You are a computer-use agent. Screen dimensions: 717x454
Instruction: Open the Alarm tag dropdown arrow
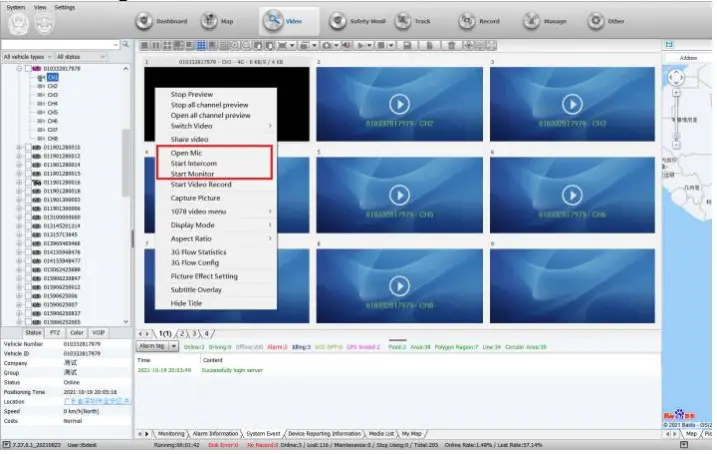174,346
